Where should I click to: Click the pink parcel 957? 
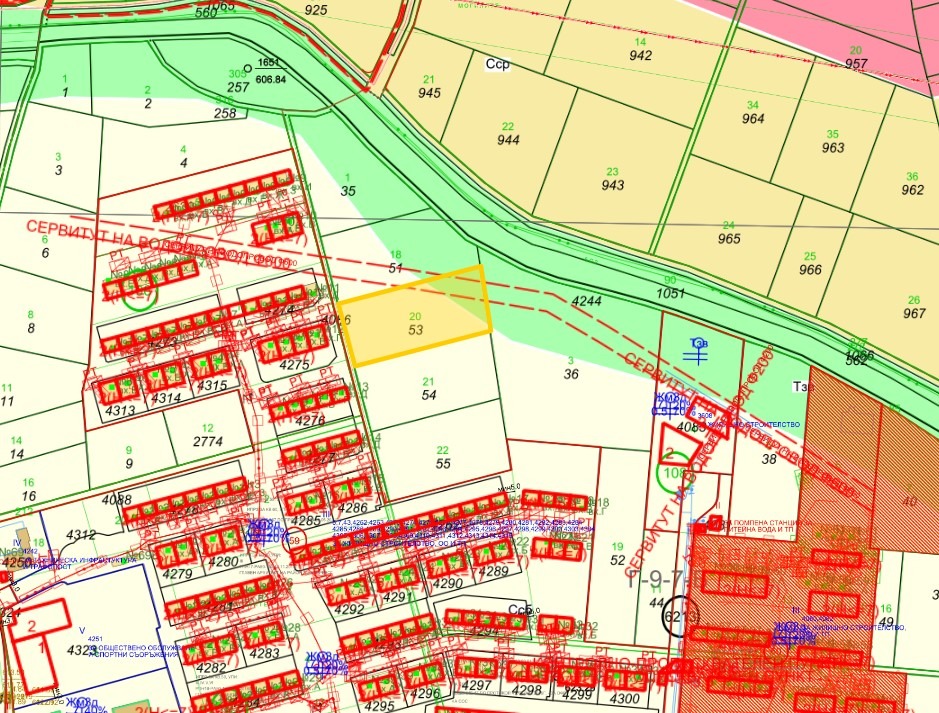tap(856, 62)
